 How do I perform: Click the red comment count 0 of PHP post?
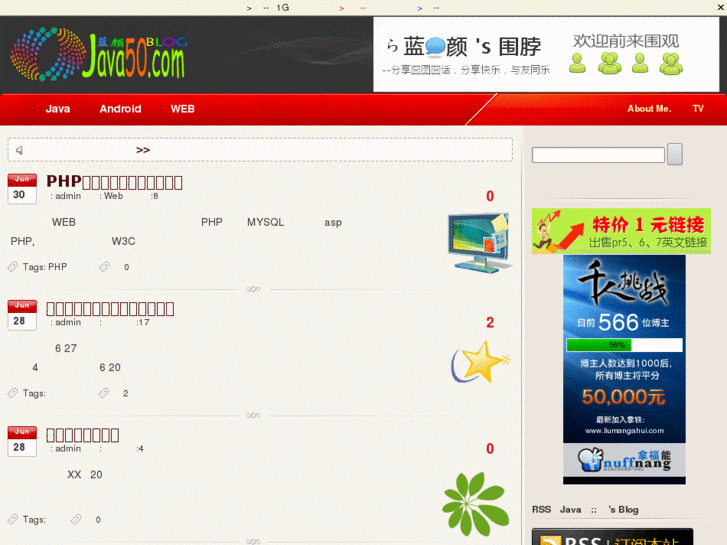(490, 196)
